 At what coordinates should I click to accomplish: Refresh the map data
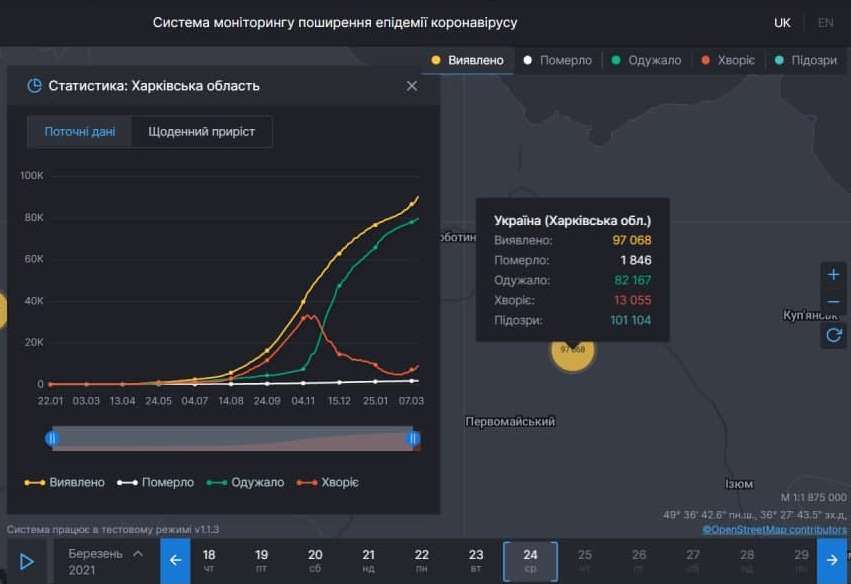[834, 335]
